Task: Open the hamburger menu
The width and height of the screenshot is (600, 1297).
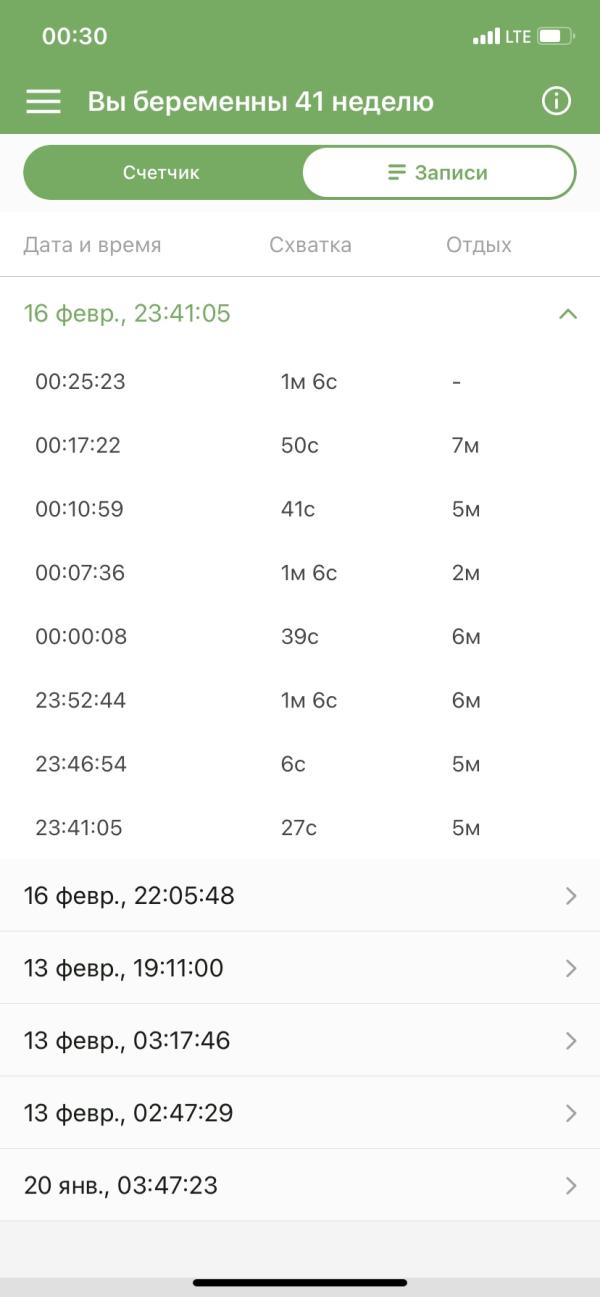Action: (x=43, y=101)
